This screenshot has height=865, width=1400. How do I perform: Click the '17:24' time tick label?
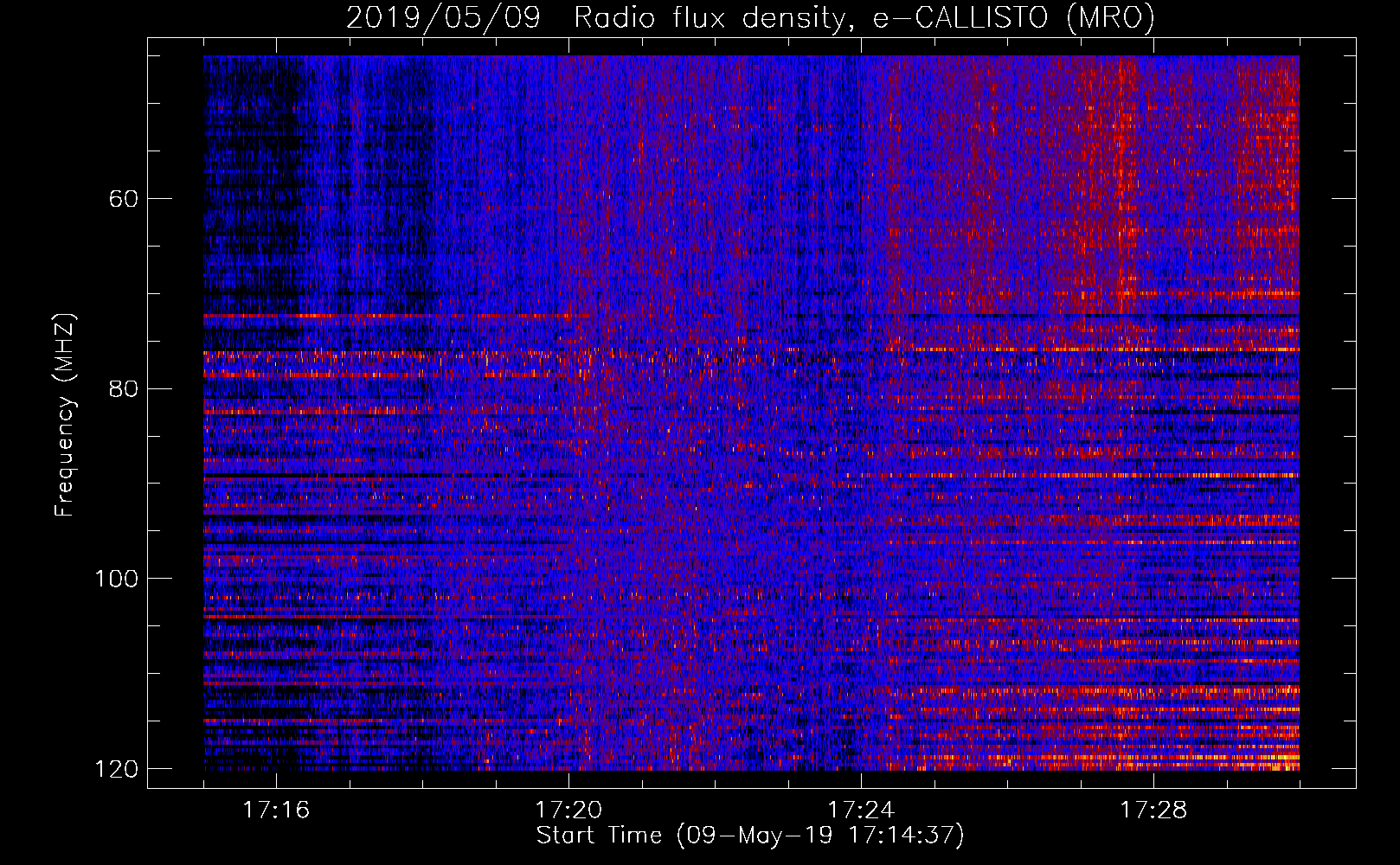(862, 811)
